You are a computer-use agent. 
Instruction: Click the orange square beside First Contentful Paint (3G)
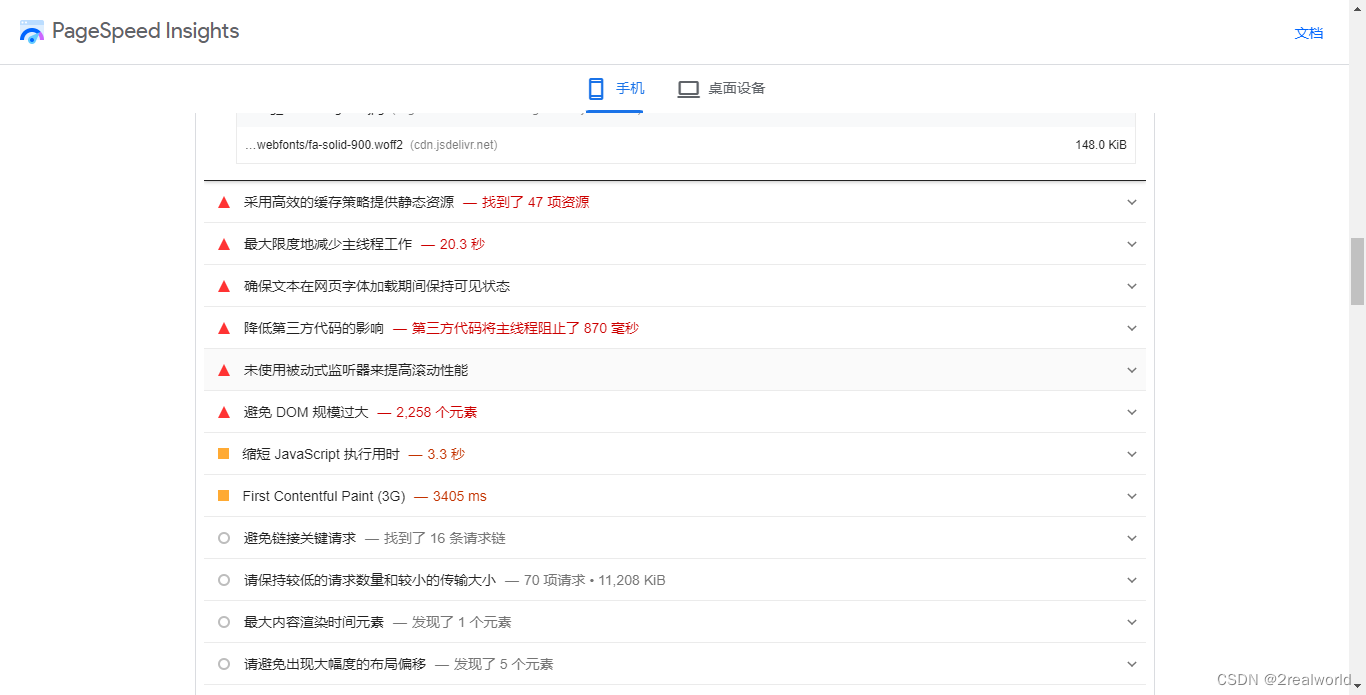[223, 495]
